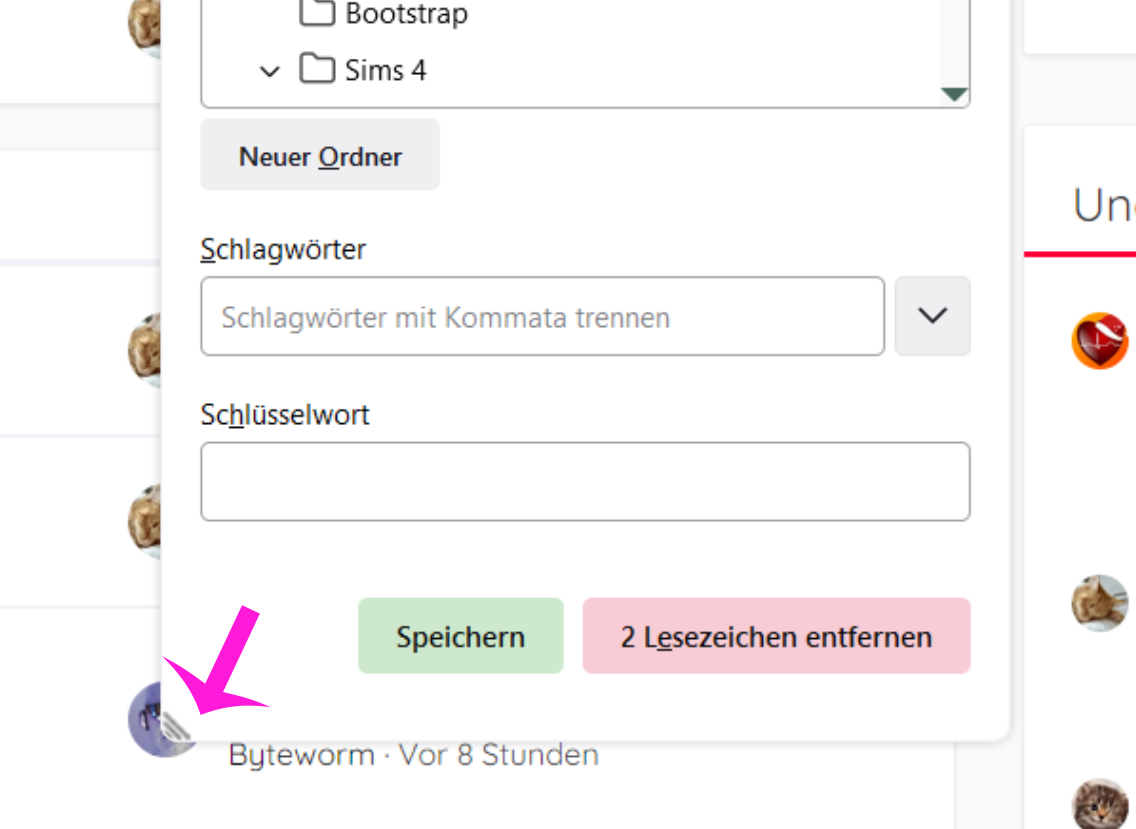Click the Sims 4 folder icon
Viewport: 1136px width, 829px height.
click(317, 70)
